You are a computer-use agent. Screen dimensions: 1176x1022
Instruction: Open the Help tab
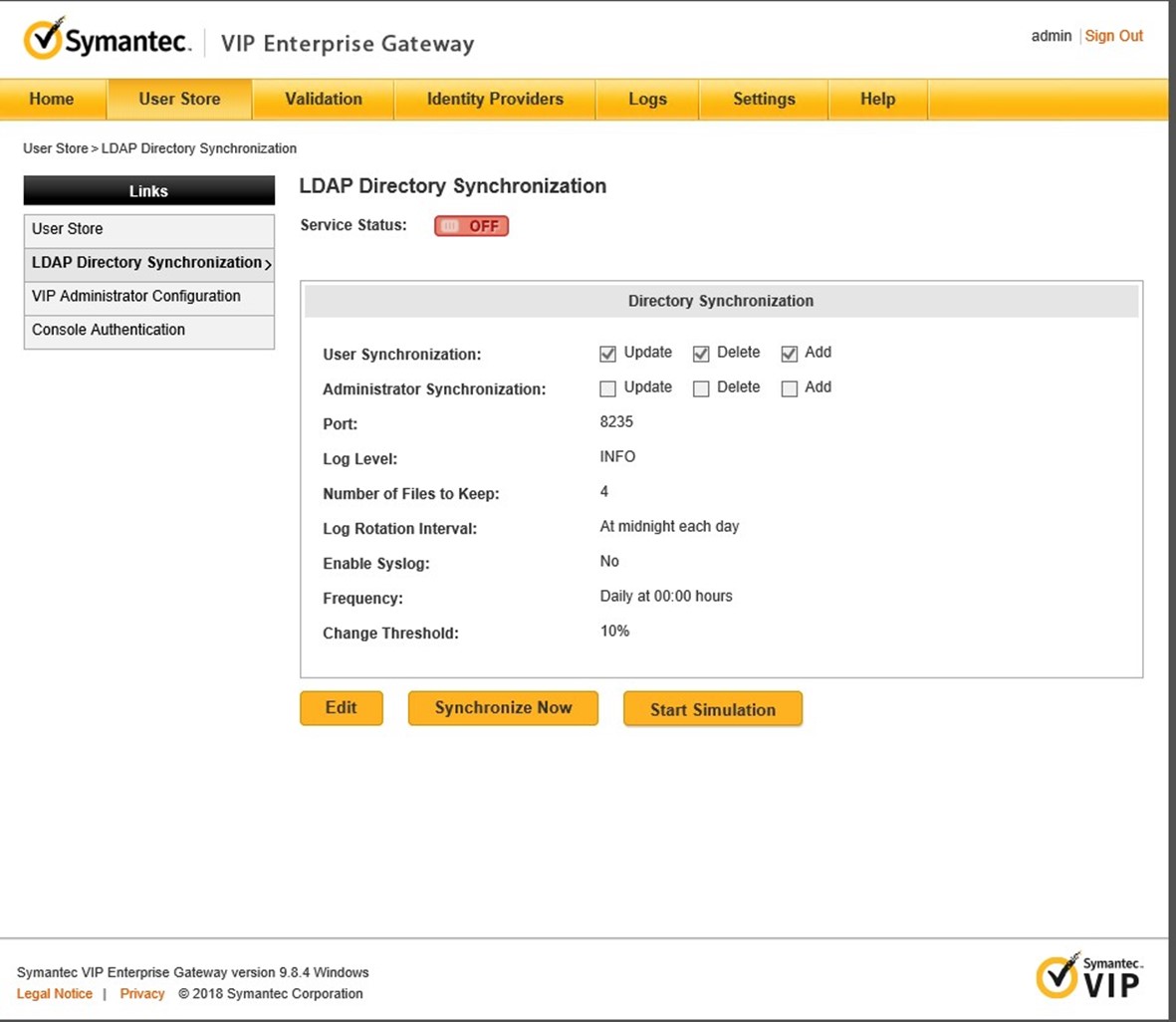(877, 99)
